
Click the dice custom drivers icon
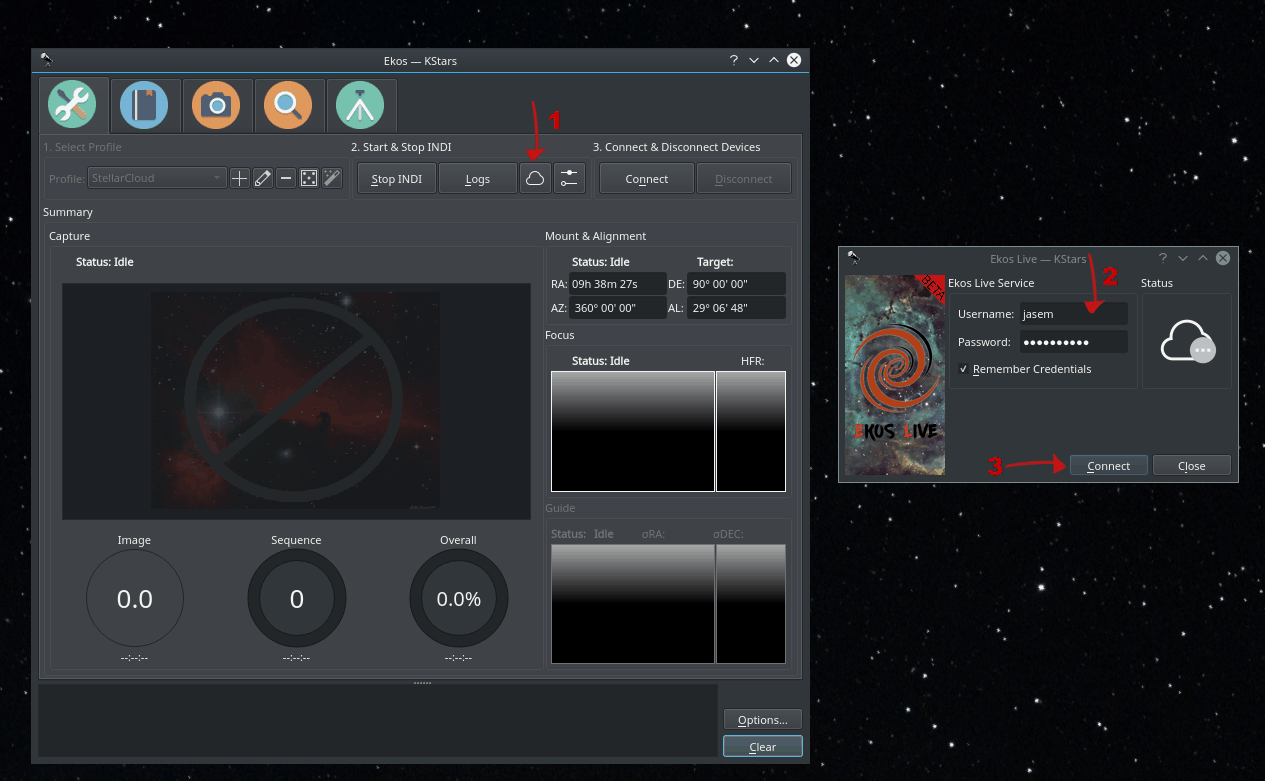click(x=309, y=179)
